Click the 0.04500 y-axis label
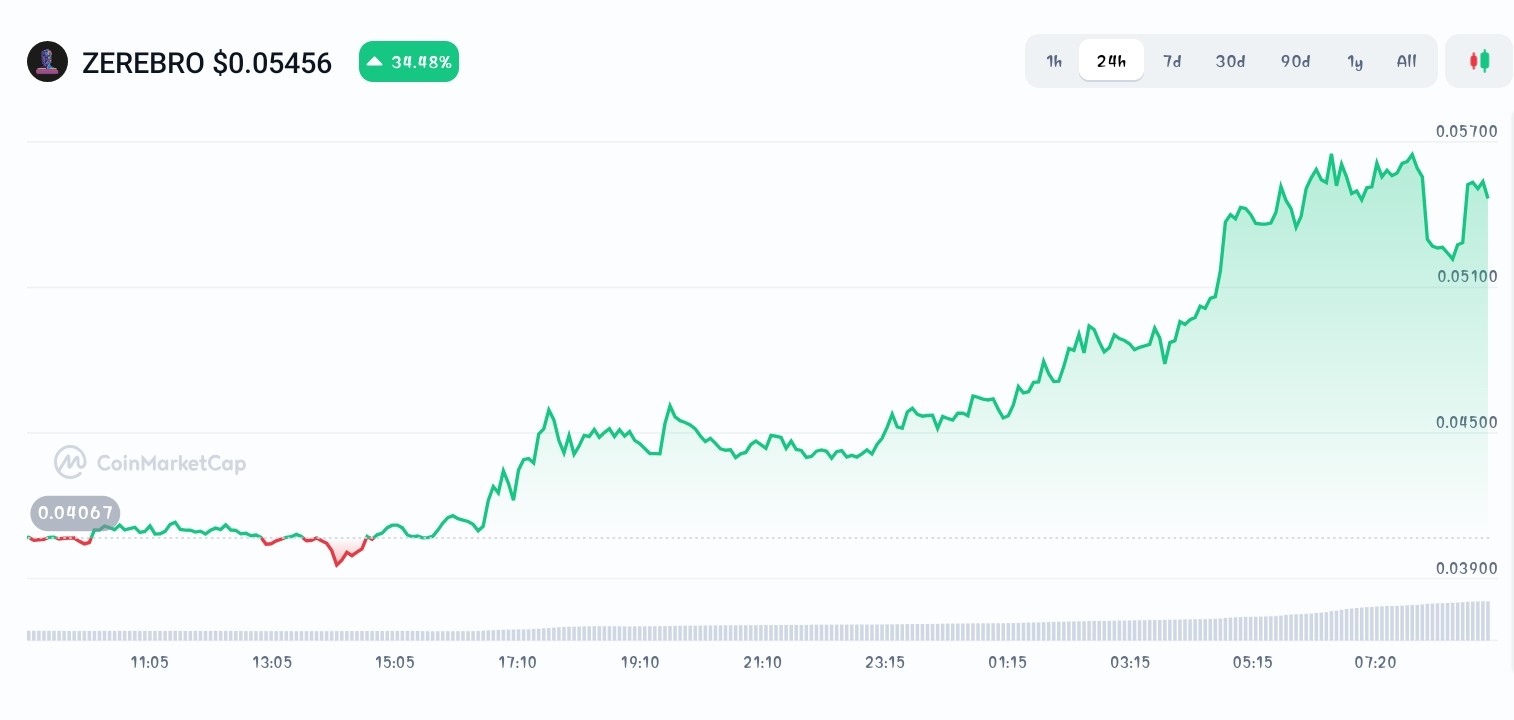Image resolution: width=1514 pixels, height=720 pixels. 1467,422
